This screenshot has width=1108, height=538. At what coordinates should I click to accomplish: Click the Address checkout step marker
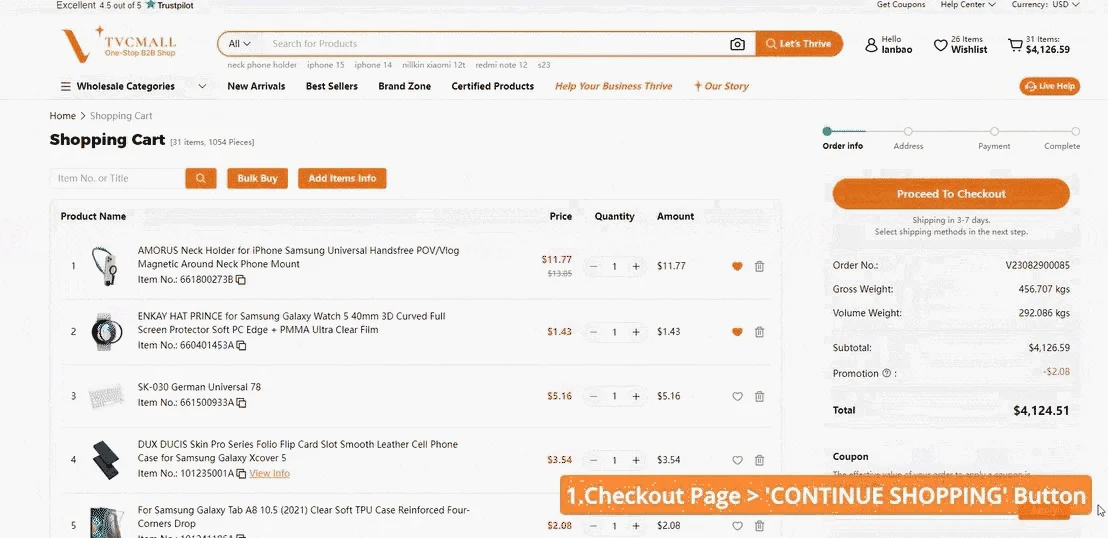(908, 131)
